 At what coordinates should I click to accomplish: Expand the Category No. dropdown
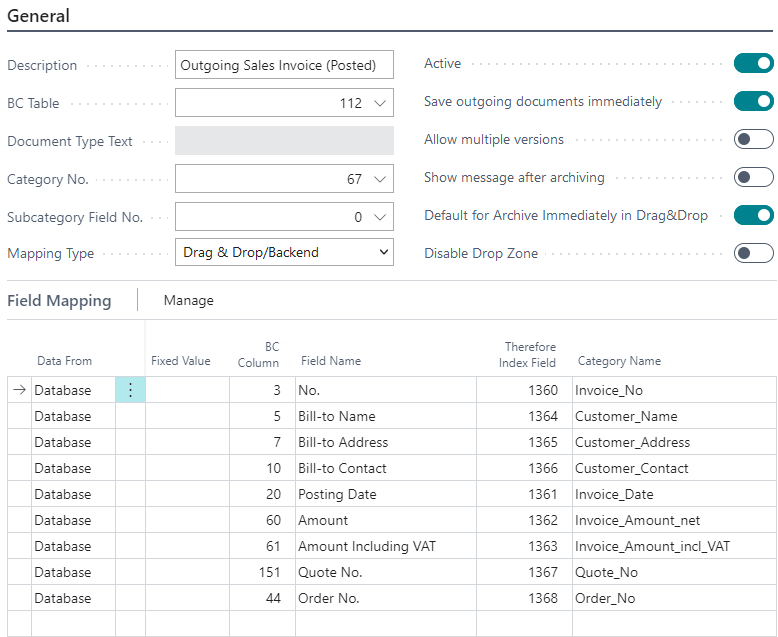click(x=379, y=179)
